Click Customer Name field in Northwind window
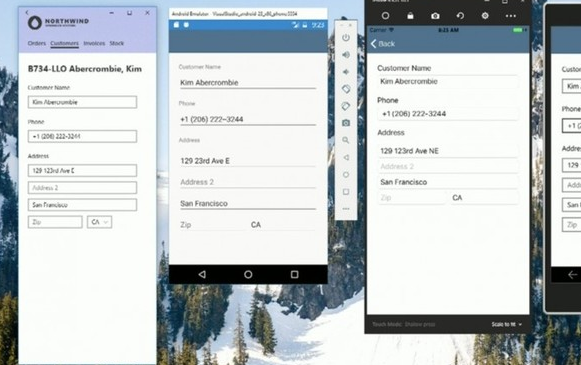This screenshot has height=365, width=581. click(82, 102)
